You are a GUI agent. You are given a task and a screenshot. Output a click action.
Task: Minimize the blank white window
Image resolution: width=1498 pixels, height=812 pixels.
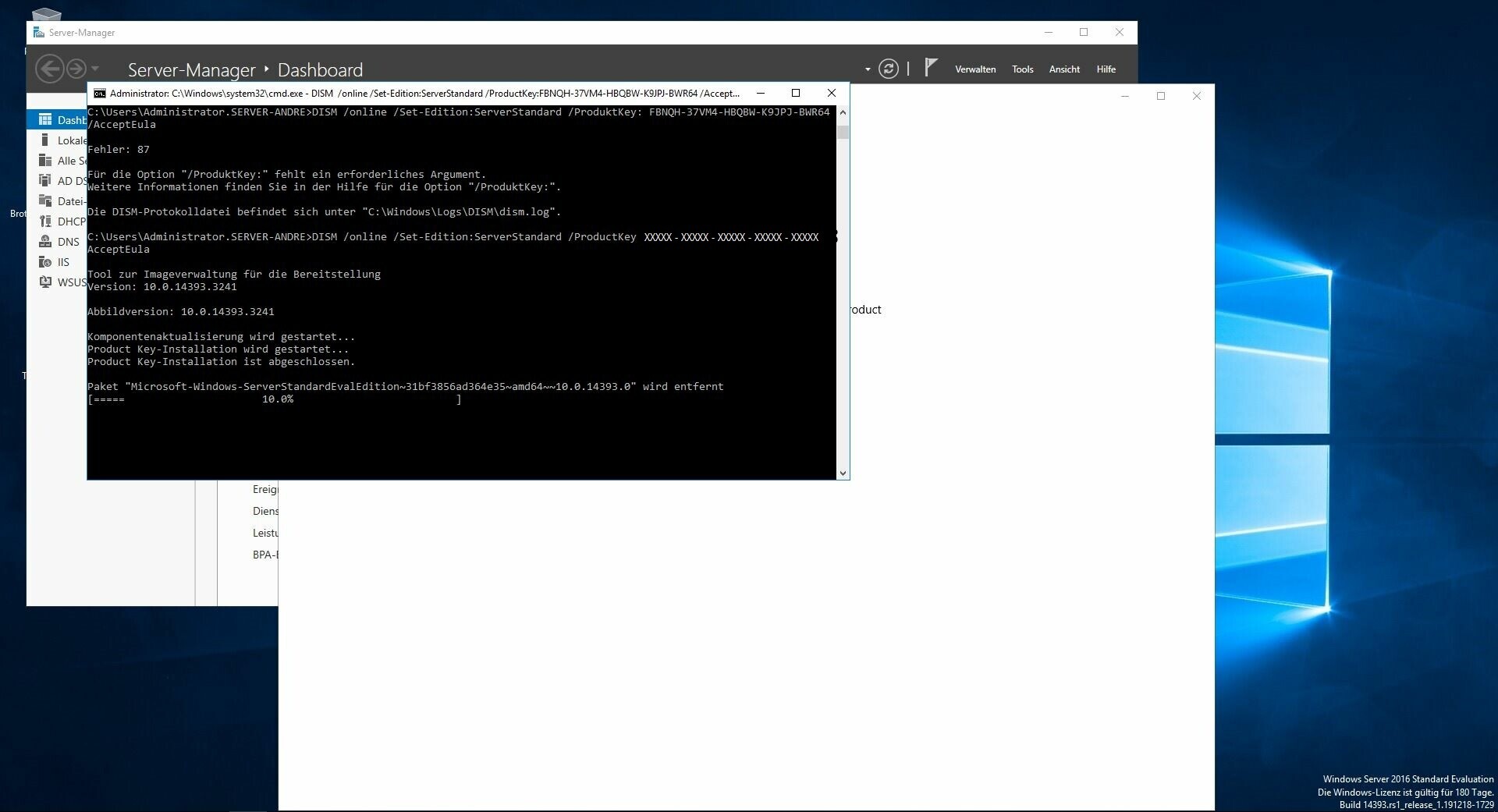pyautogui.click(x=1125, y=96)
